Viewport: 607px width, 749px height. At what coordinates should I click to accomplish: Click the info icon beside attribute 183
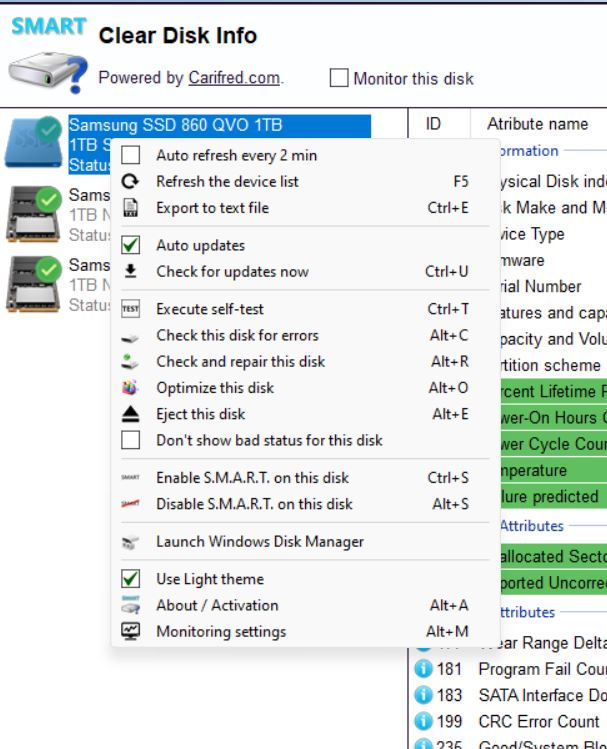click(x=423, y=695)
